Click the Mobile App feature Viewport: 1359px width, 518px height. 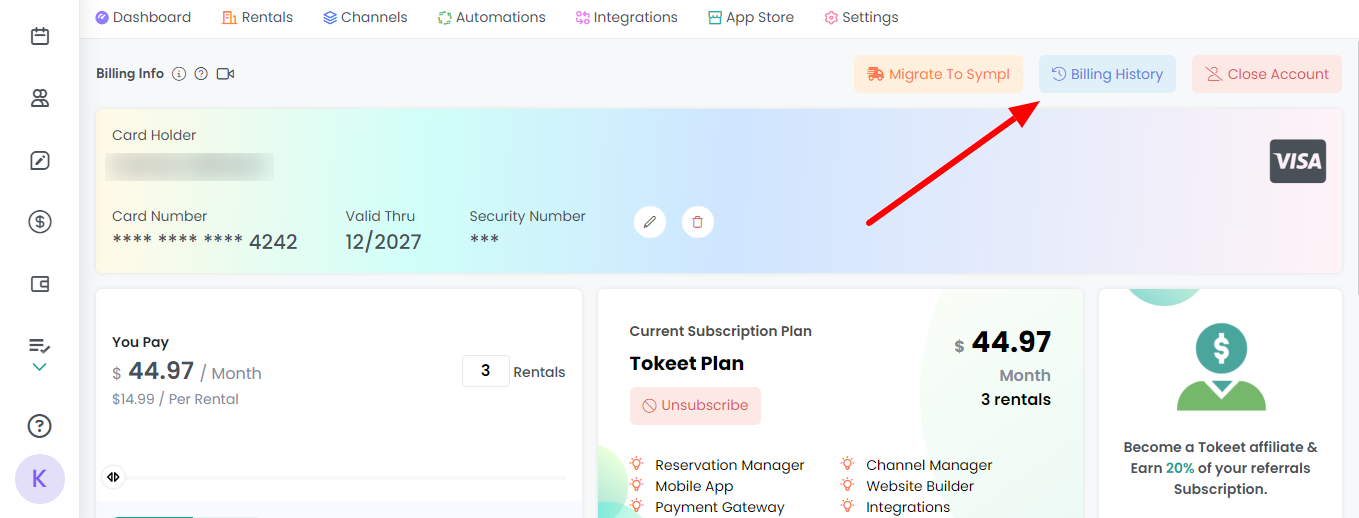pos(694,486)
